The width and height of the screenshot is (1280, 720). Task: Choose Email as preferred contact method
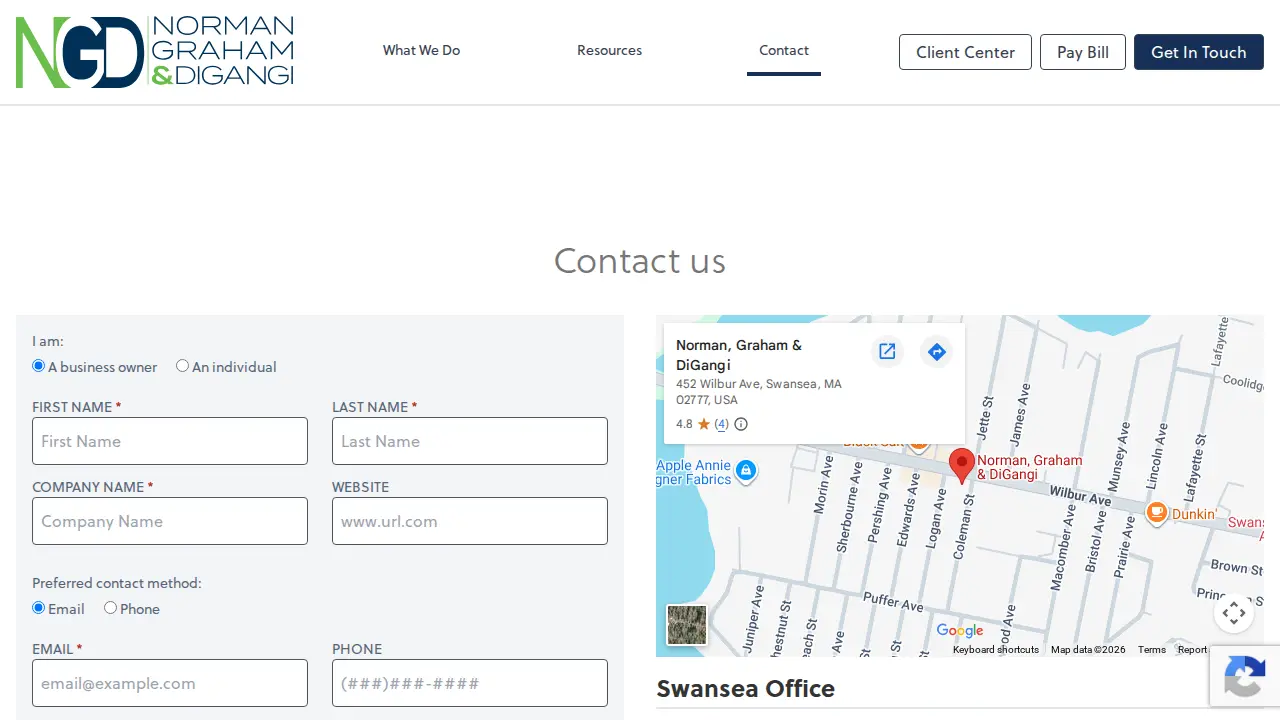pyautogui.click(x=39, y=608)
